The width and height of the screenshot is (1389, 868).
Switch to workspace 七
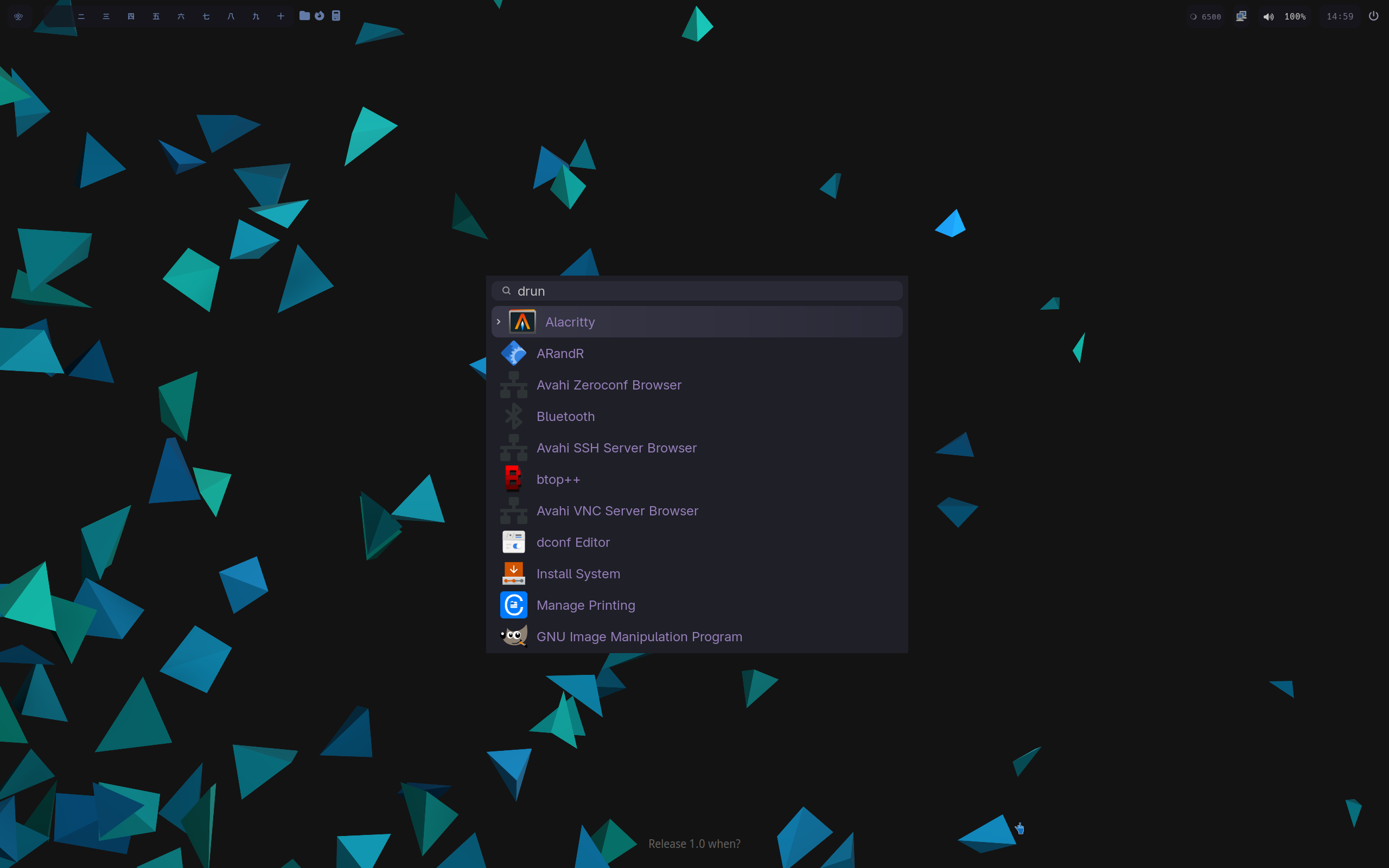(x=206, y=16)
